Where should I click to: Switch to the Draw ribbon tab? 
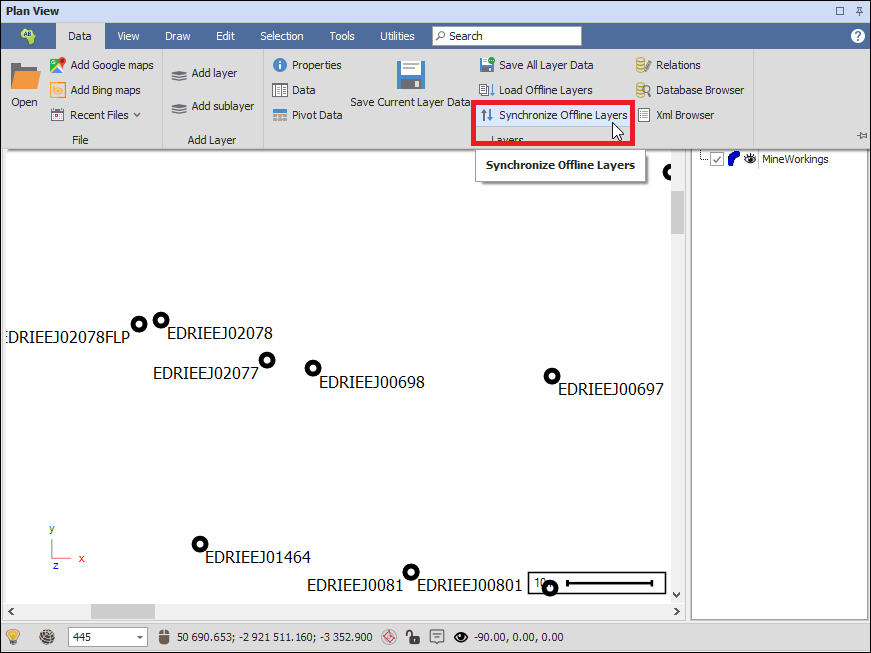tap(178, 36)
